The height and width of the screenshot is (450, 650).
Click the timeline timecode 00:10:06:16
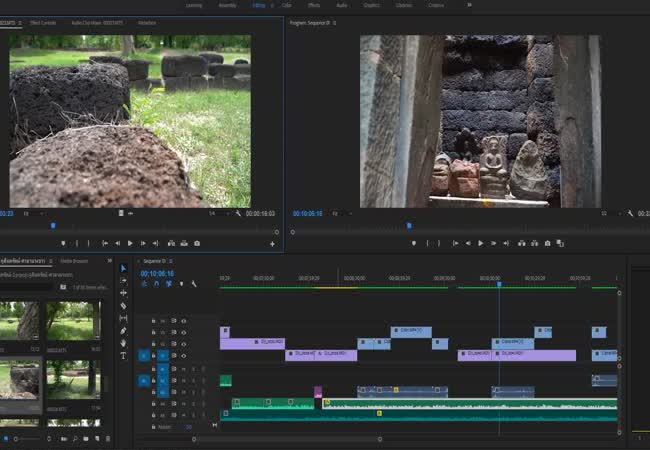157,273
